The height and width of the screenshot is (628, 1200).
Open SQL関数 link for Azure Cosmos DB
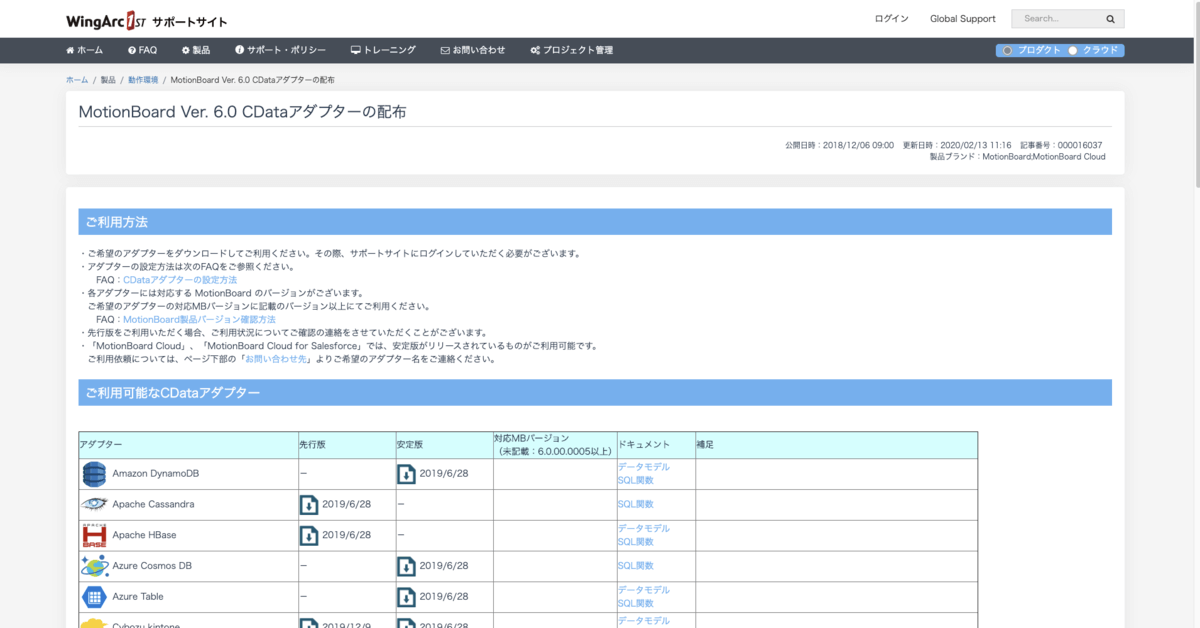(635, 566)
